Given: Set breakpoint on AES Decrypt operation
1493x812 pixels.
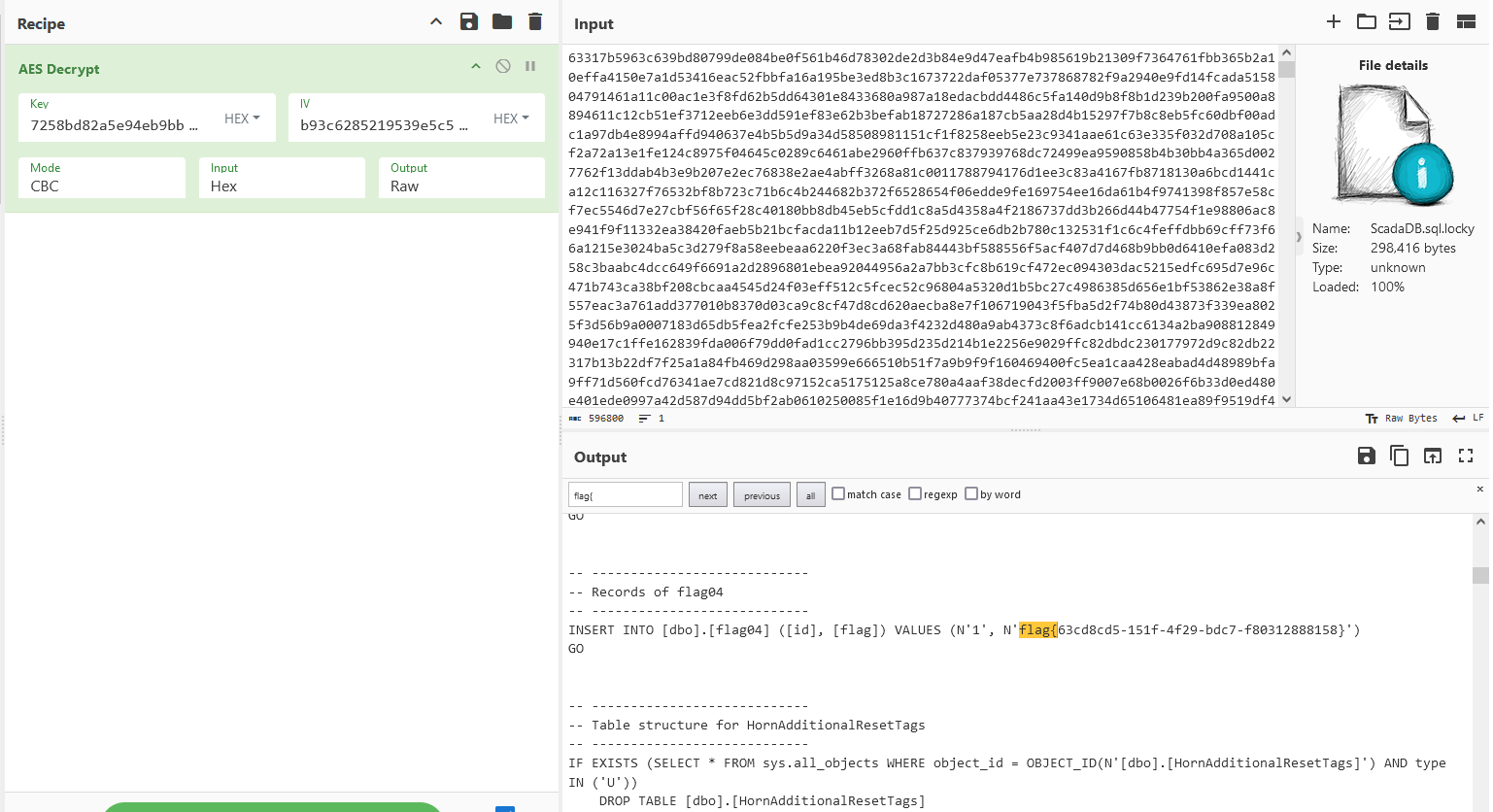Looking at the screenshot, I should 530,66.
